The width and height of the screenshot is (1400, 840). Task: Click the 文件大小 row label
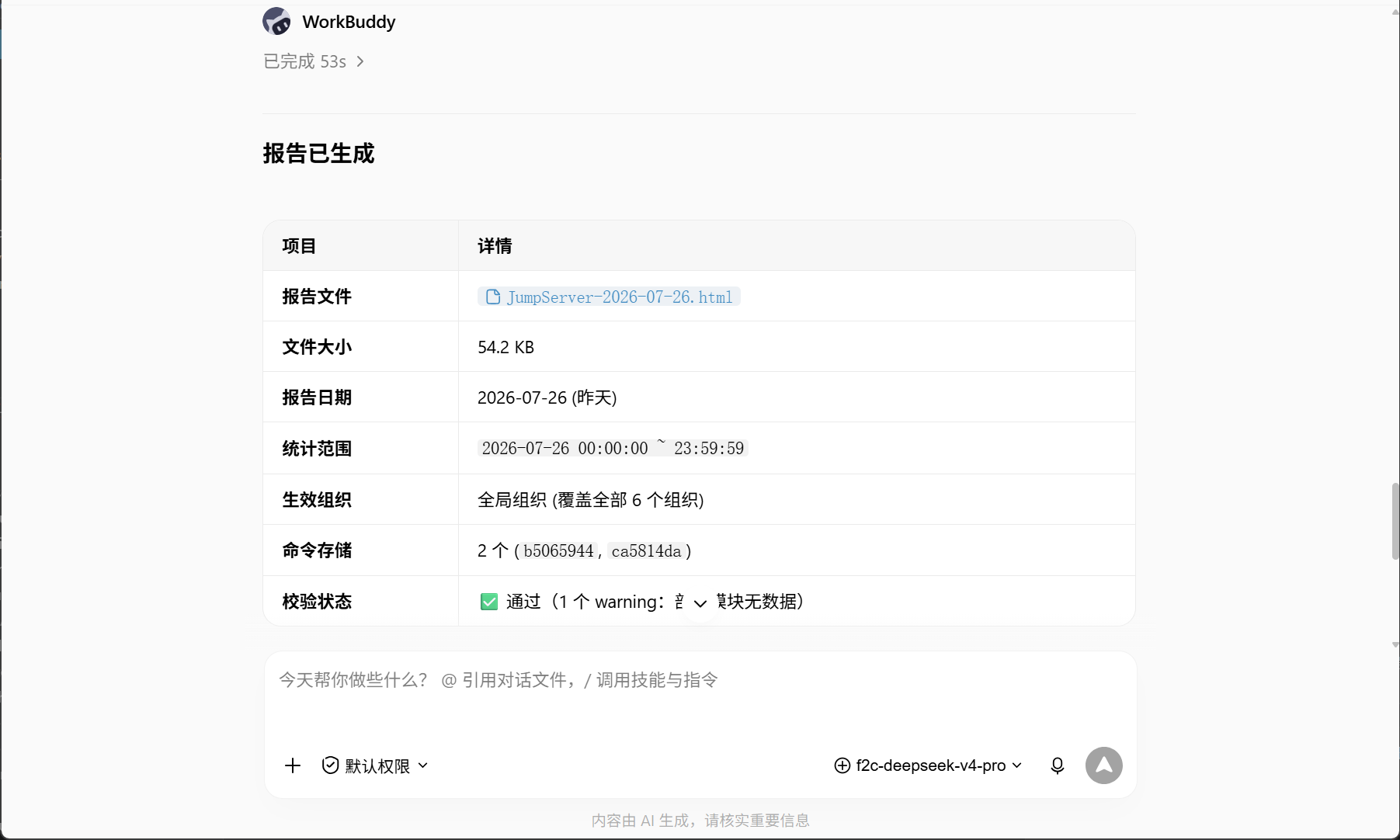click(317, 347)
